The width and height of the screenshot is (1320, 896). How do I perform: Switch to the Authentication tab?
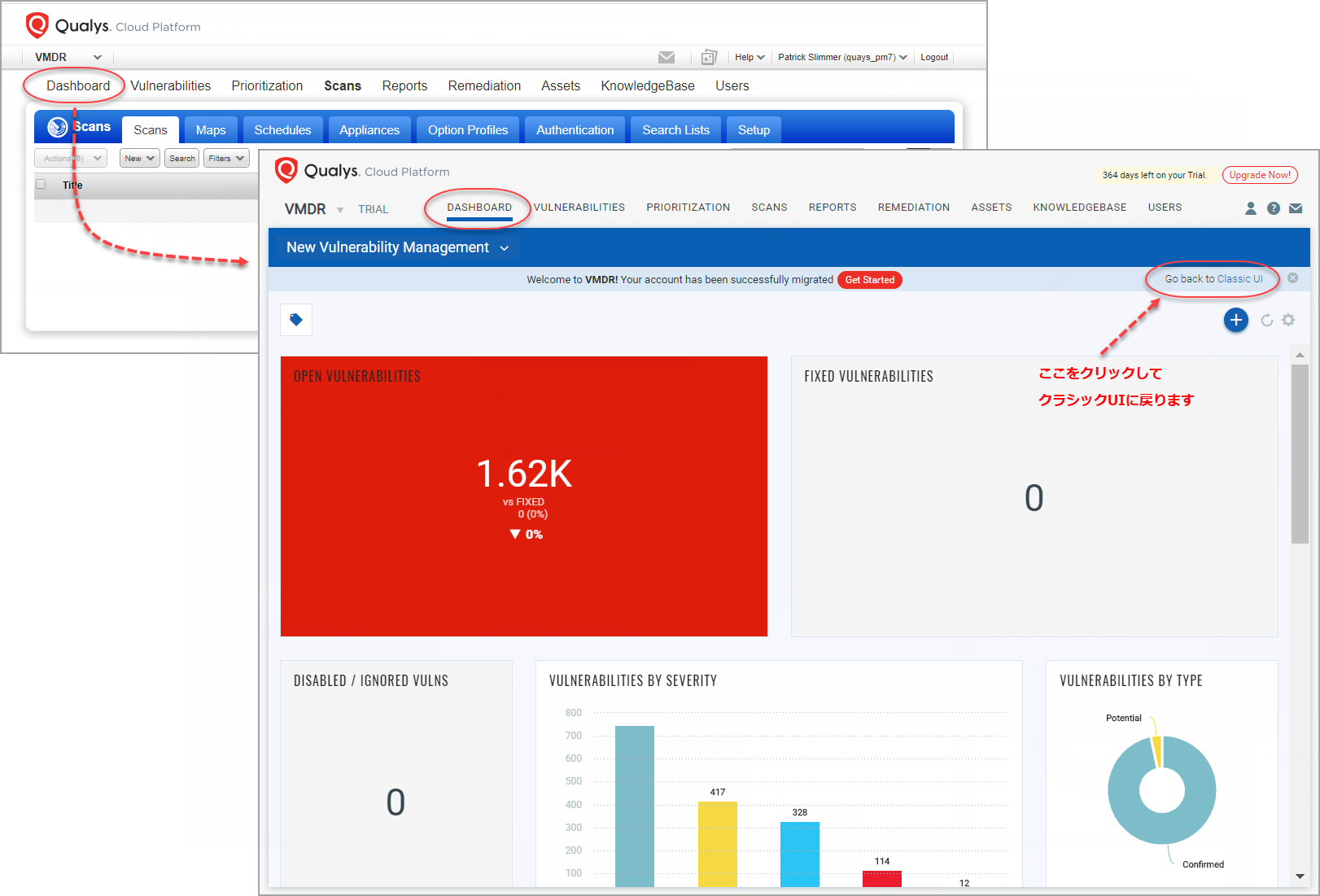[x=575, y=130]
